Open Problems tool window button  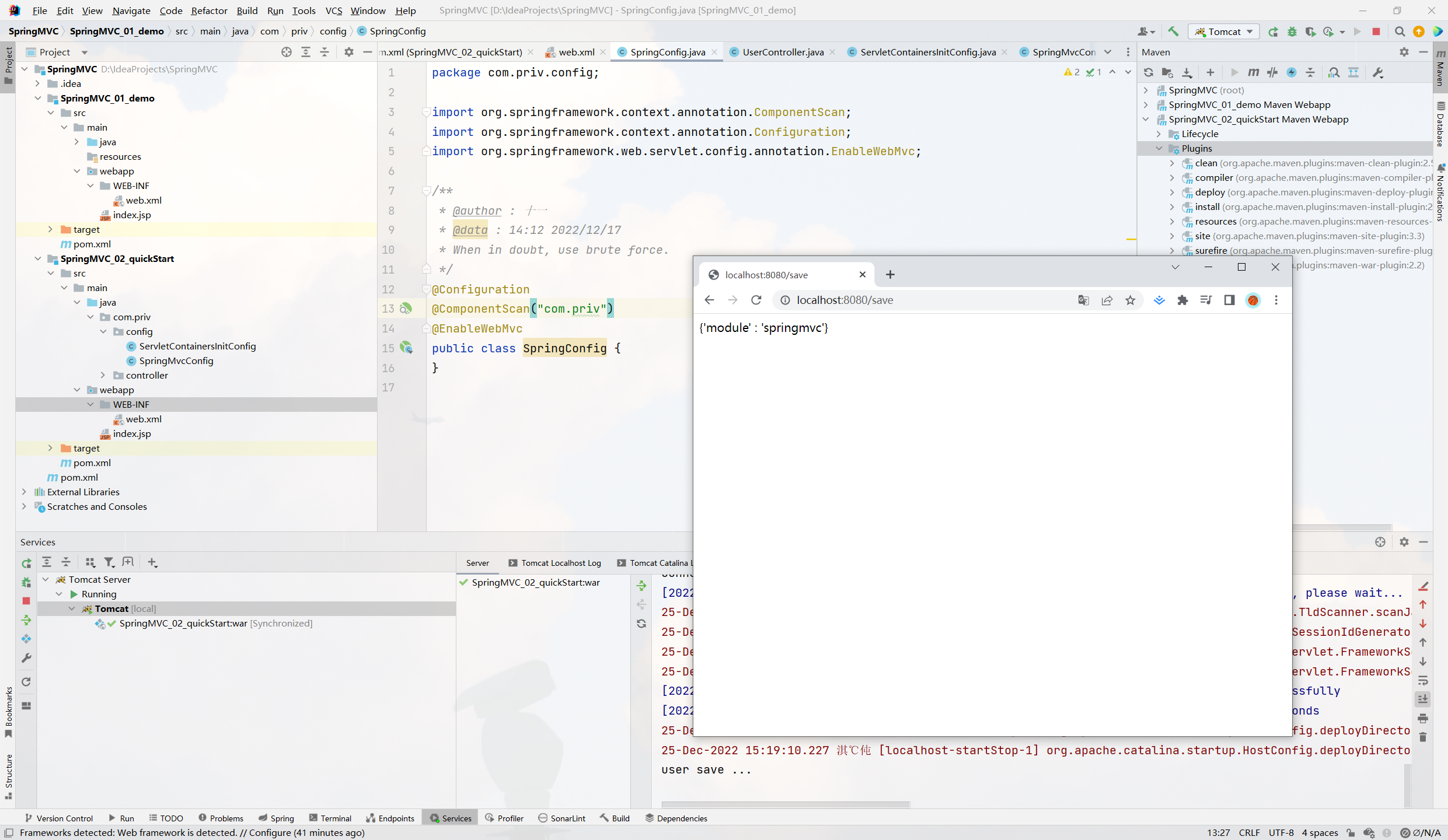pyautogui.click(x=221, y=818)
